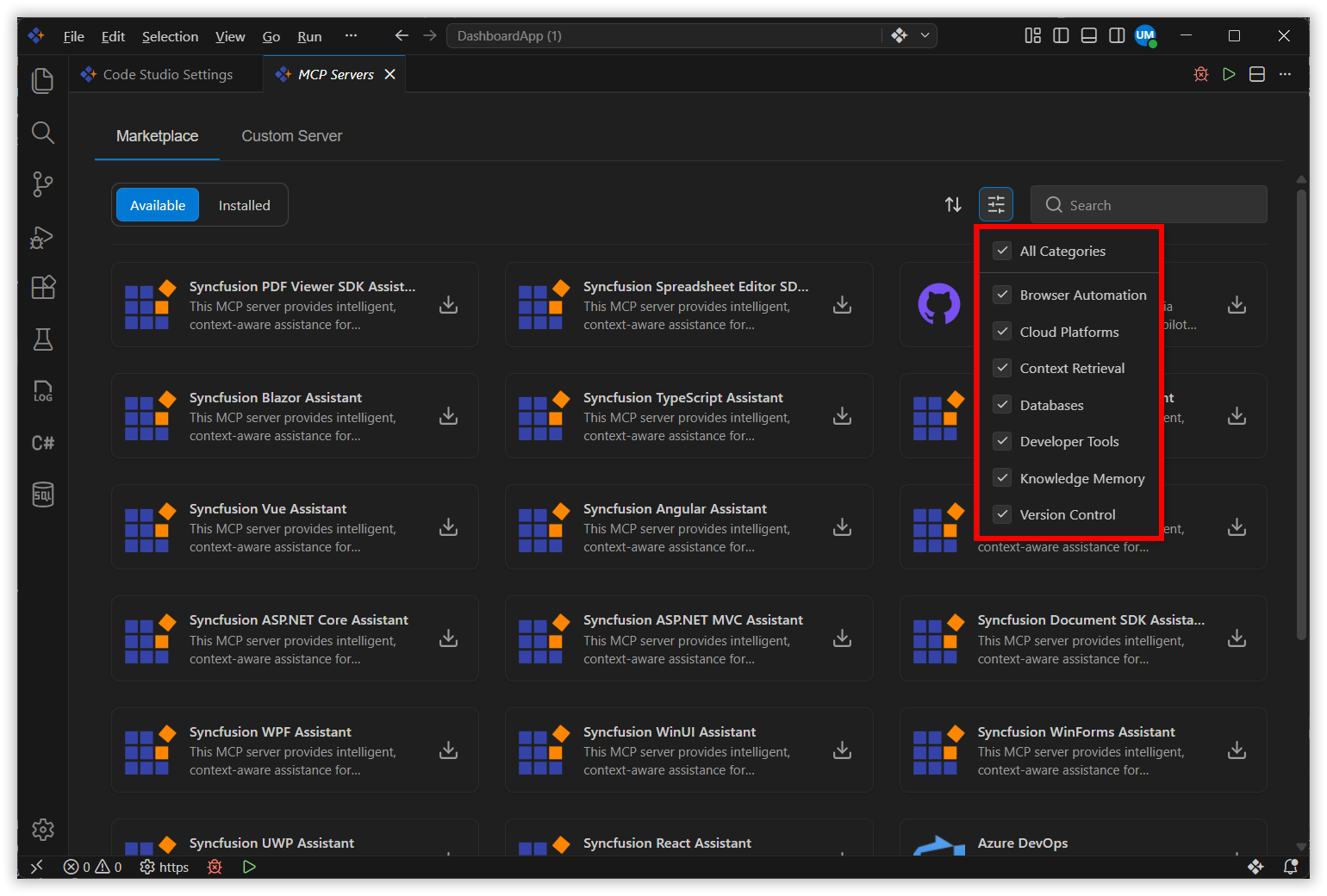The width and height of the screenshot is (1327, 896).
Task: Close the MCP Servers tab
Action: 390,74
